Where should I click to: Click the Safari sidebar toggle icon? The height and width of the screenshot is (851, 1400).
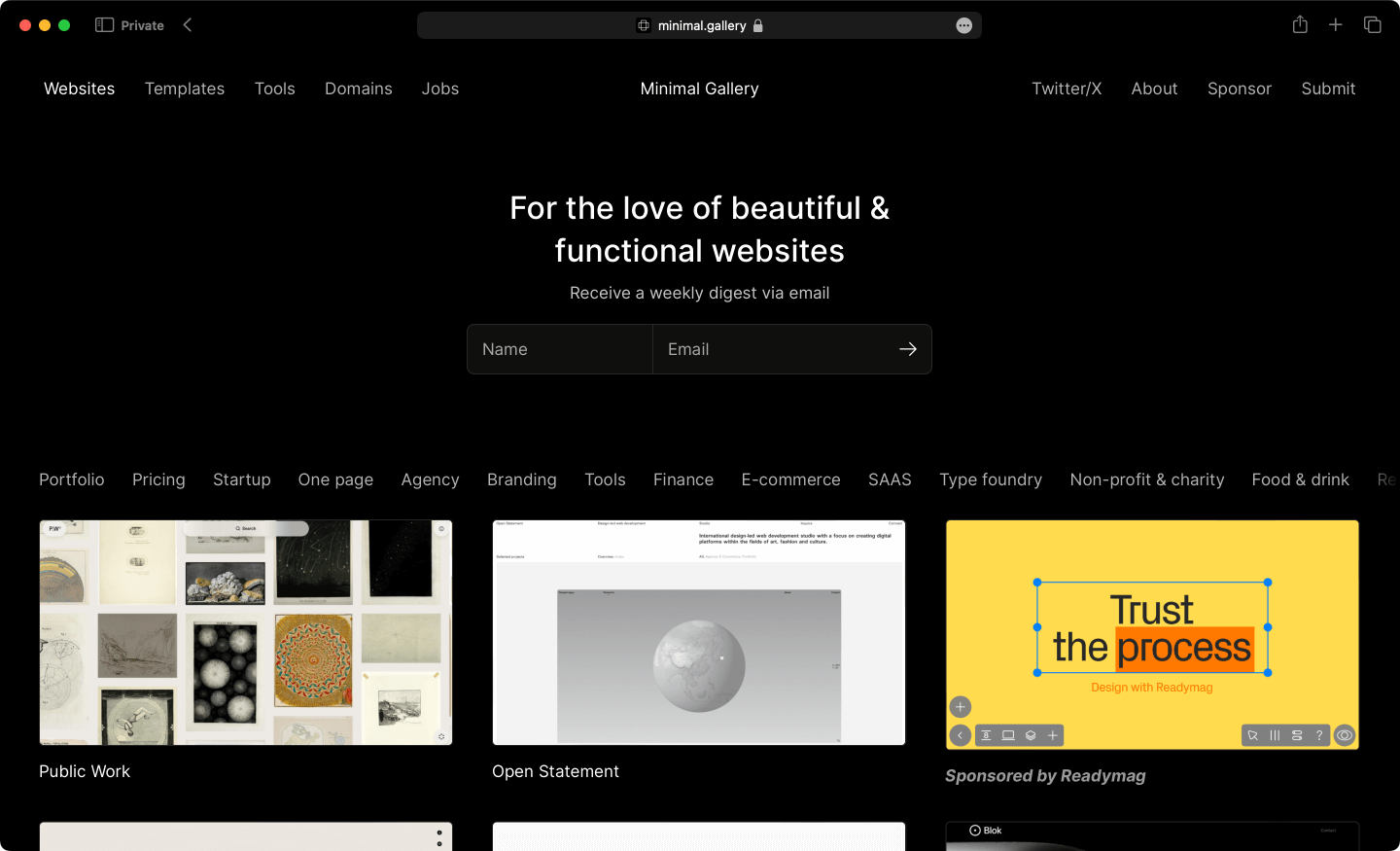click(104, 25)
